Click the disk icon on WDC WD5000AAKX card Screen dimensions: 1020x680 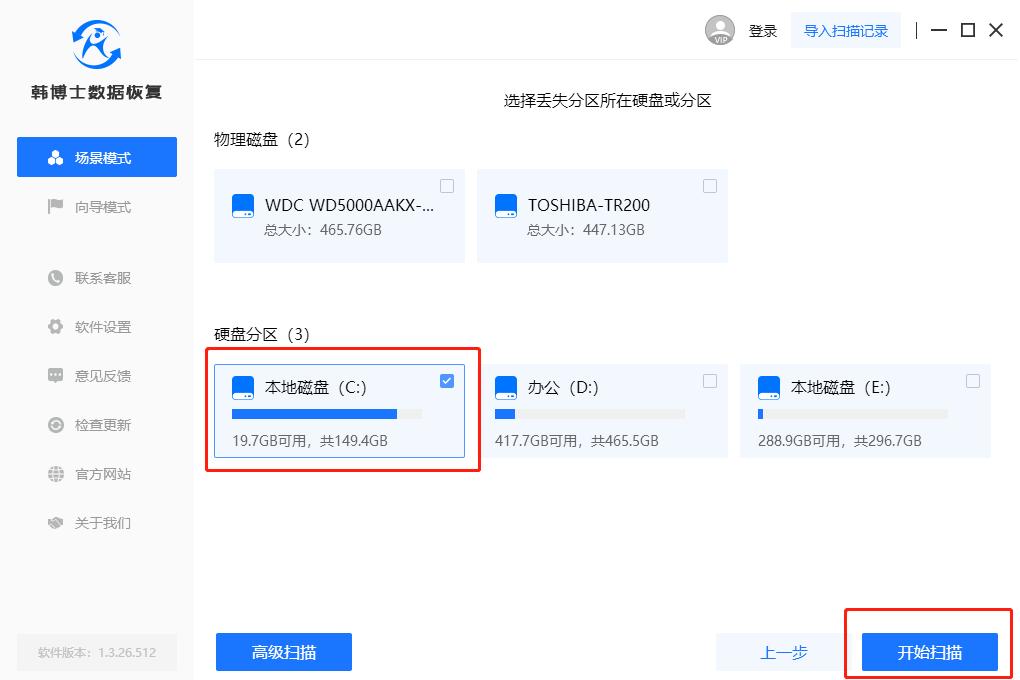[242, 205]
